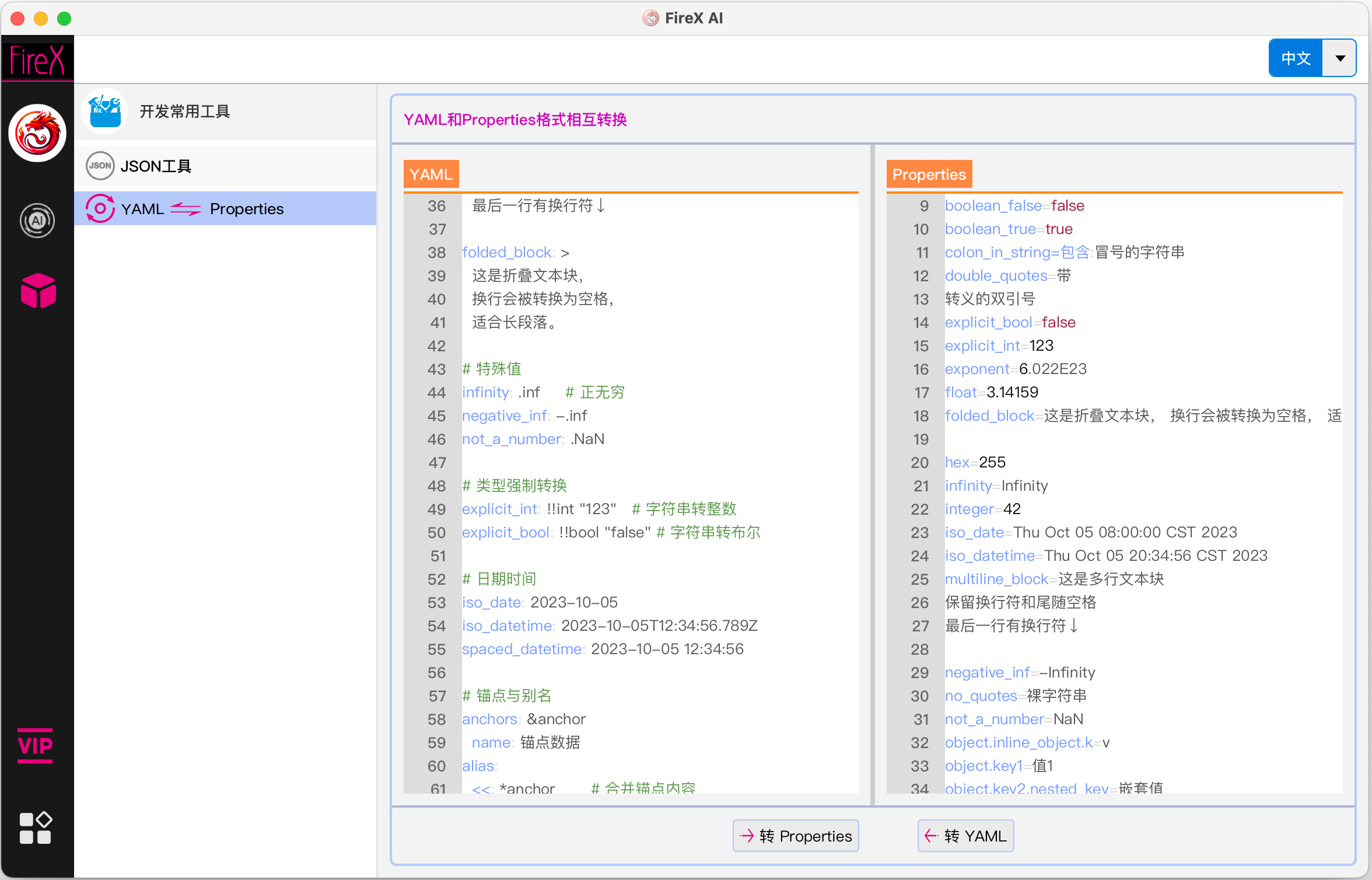Click the 开发常用工具 header label

coord(185,111)
